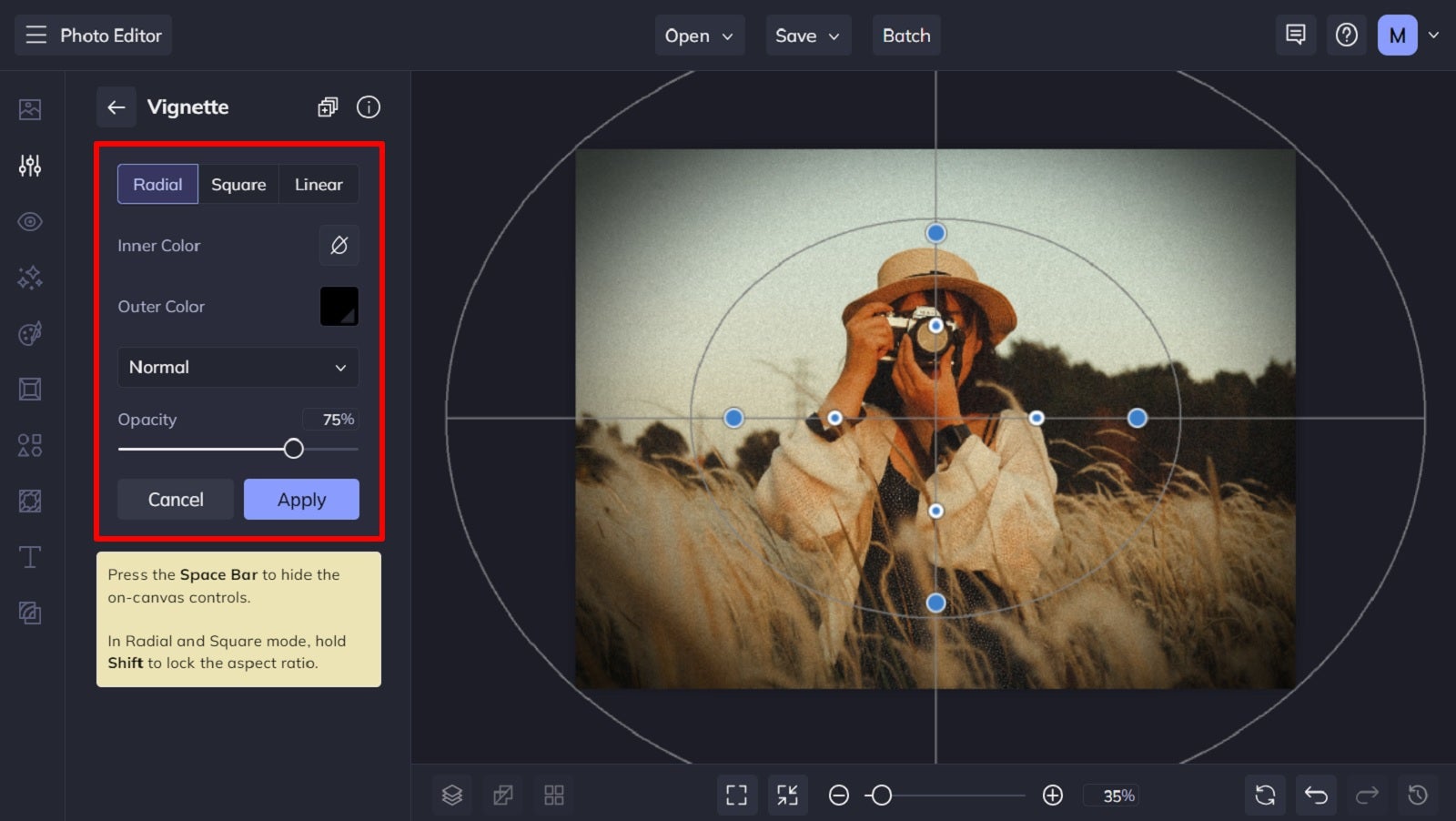The image size is (1456, 821).
Task: Select the Frame tool in sidebar
Action: [x=30, y=389]
